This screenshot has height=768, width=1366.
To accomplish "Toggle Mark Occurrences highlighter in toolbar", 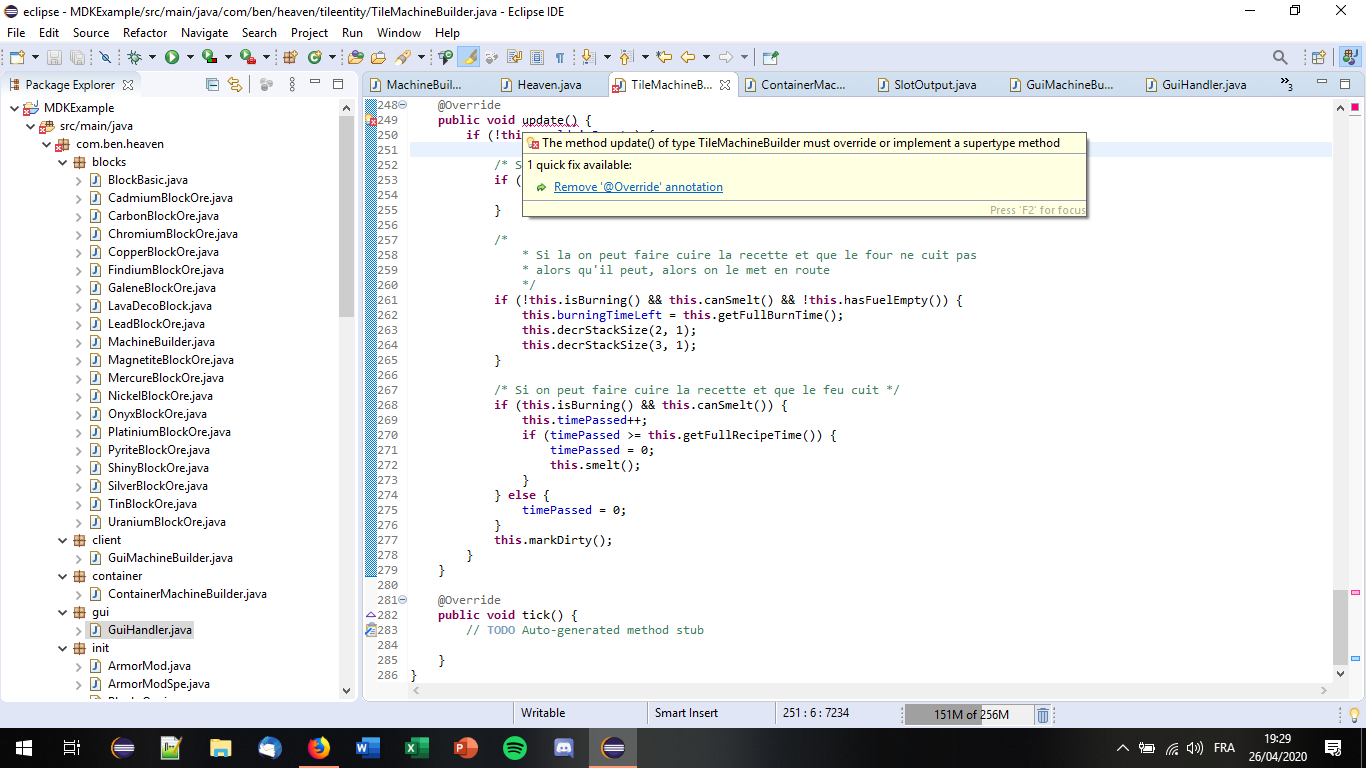I will pos(468,58).
